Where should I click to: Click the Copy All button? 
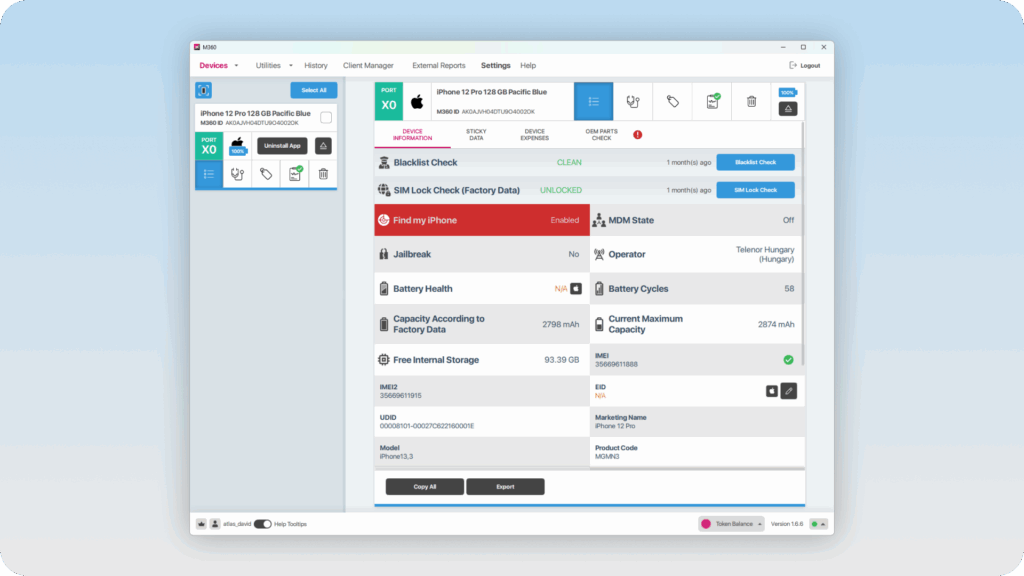pyautogui.click(x=424, y=487)
